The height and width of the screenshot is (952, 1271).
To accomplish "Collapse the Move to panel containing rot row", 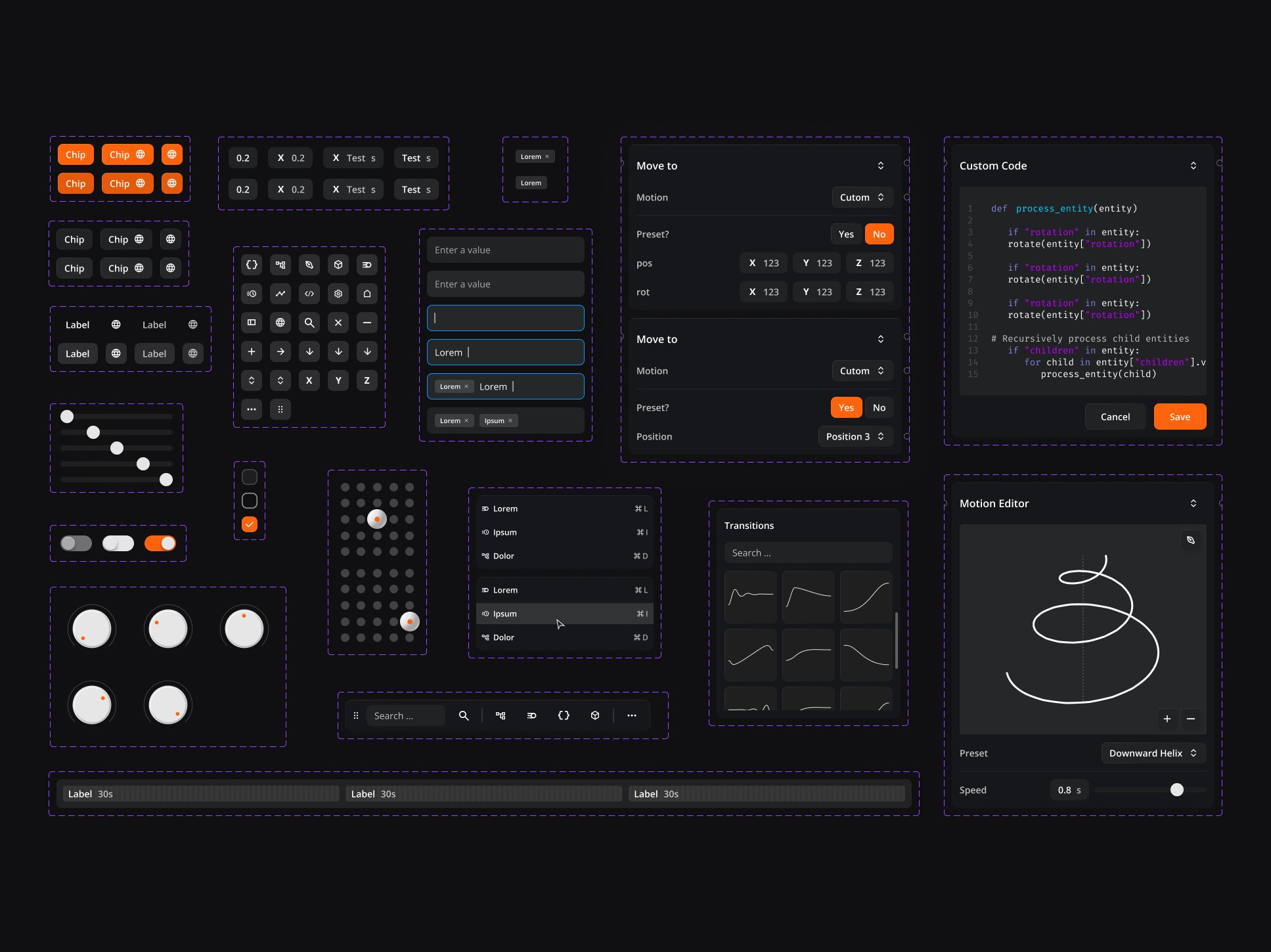I will point(881,166).
